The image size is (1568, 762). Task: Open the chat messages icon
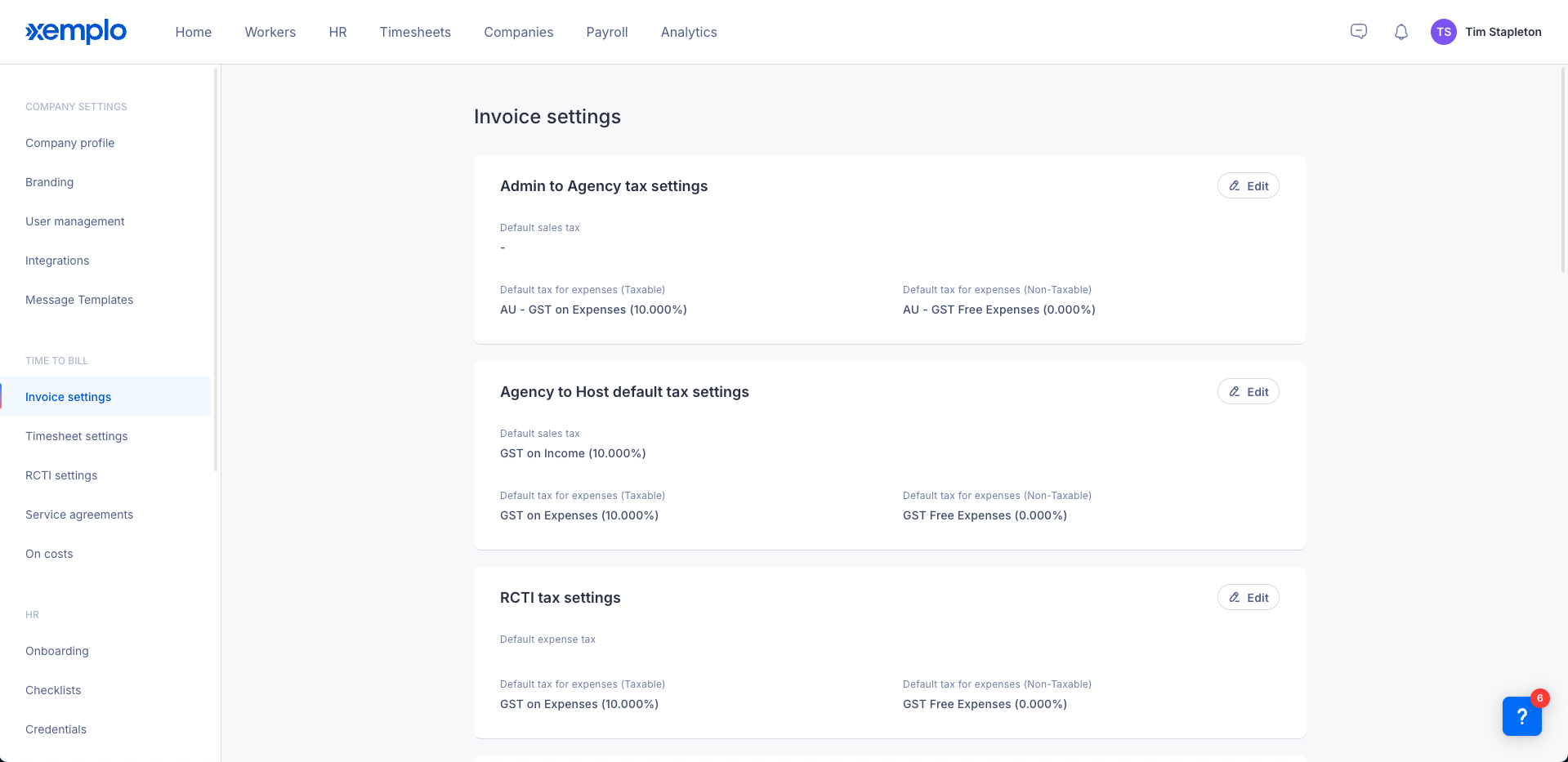(1358, 32)
